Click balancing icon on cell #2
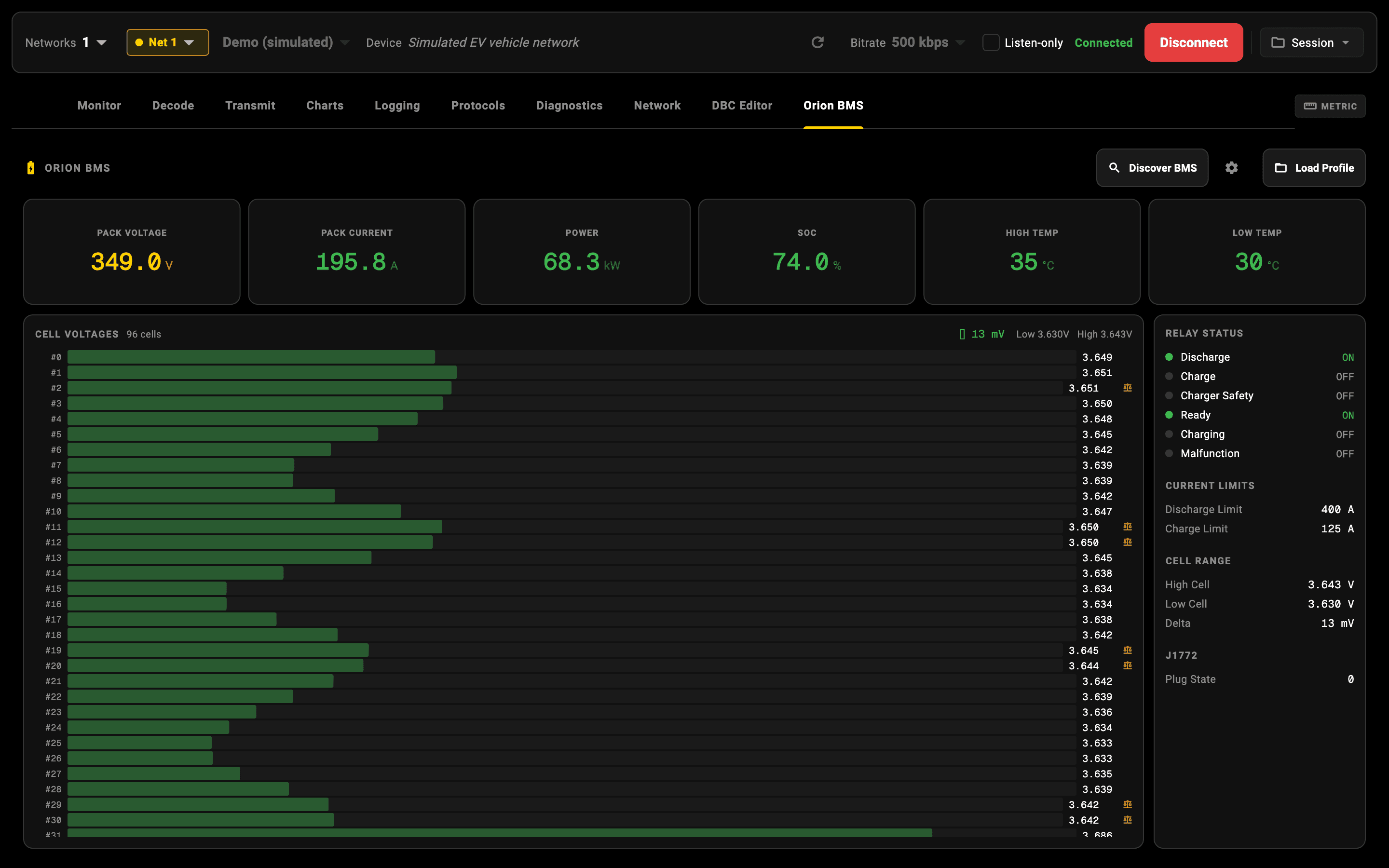 tap(1127, 388)
